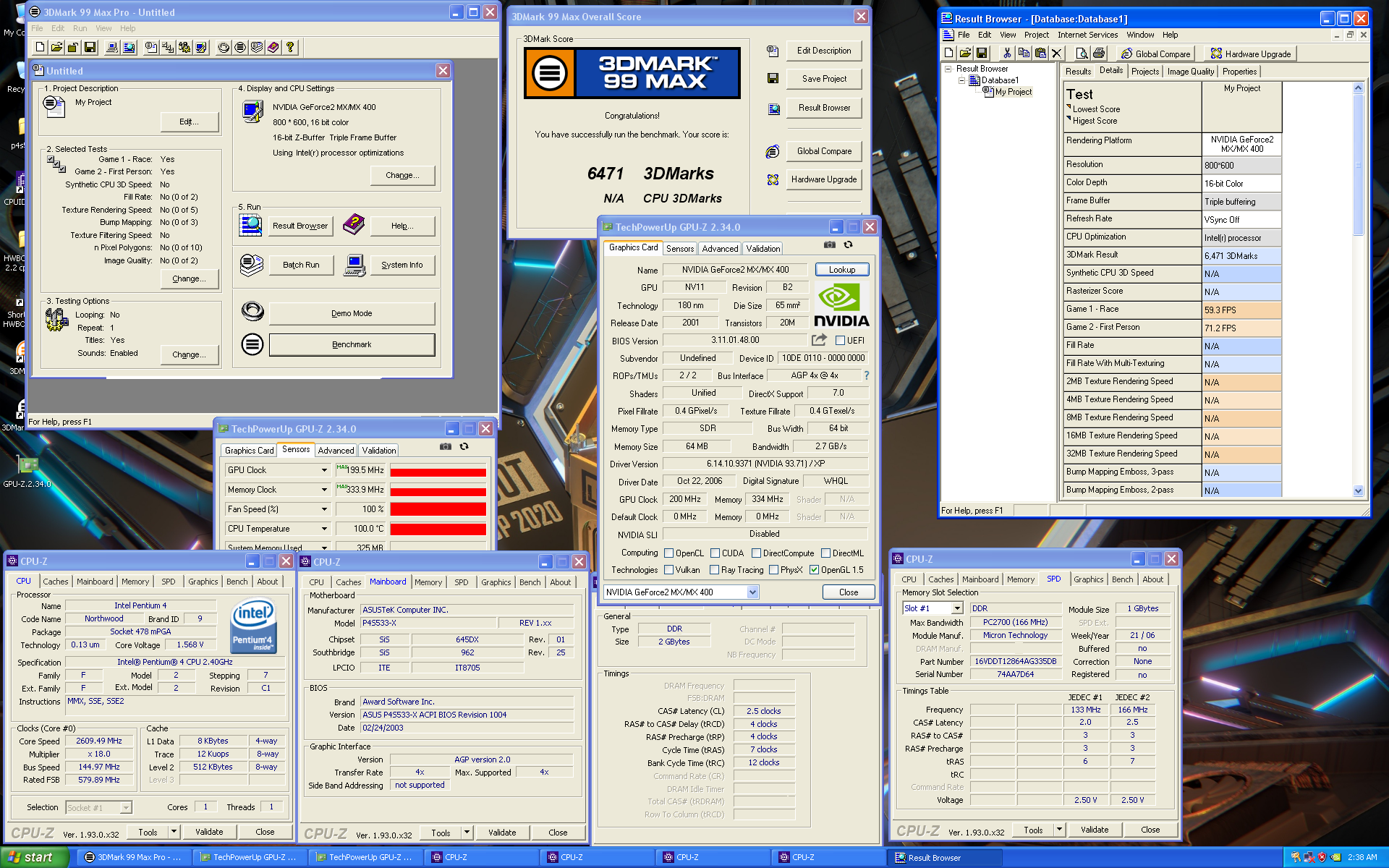The image size is (1389, 868).
Task: Click camera icon in GPU-Z Sensors window
Action: click(x=446, y=447)
